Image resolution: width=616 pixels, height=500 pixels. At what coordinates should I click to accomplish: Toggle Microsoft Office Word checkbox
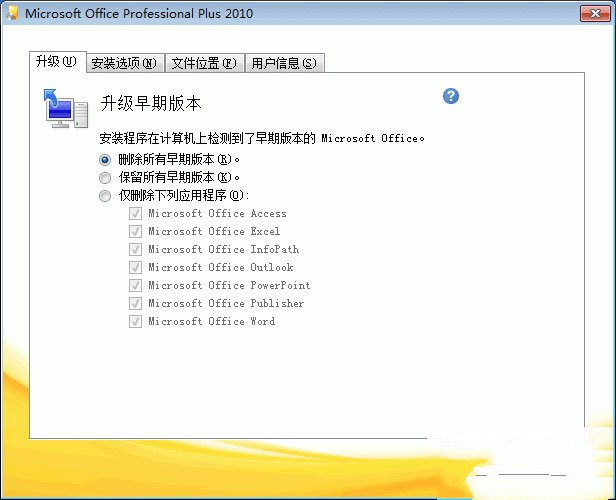(135, 321)
